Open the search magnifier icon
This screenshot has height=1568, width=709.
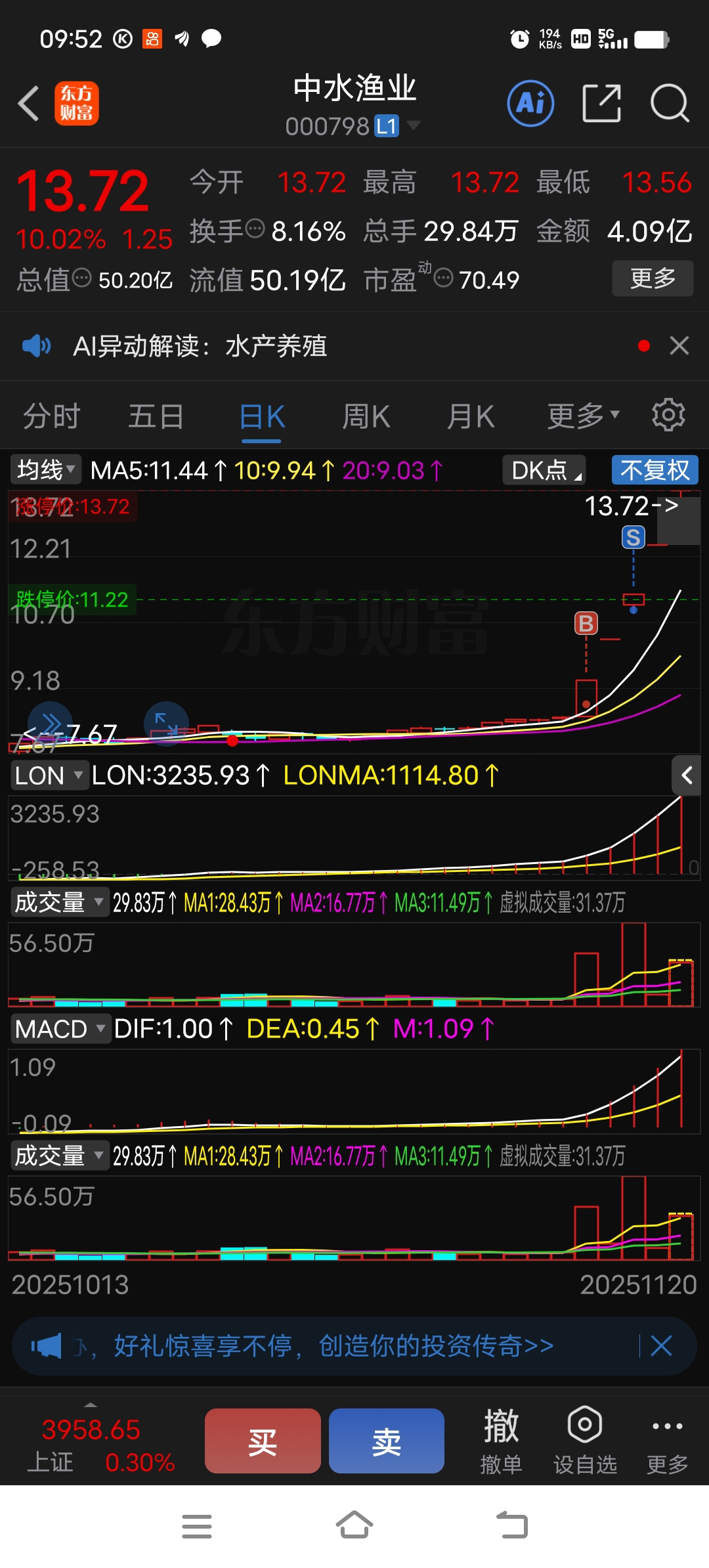click(x=670, y=103)
